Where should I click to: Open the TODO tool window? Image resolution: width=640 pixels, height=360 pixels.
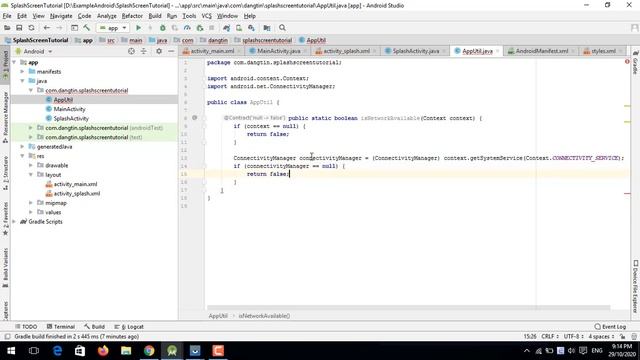click(x=26, y=327)
